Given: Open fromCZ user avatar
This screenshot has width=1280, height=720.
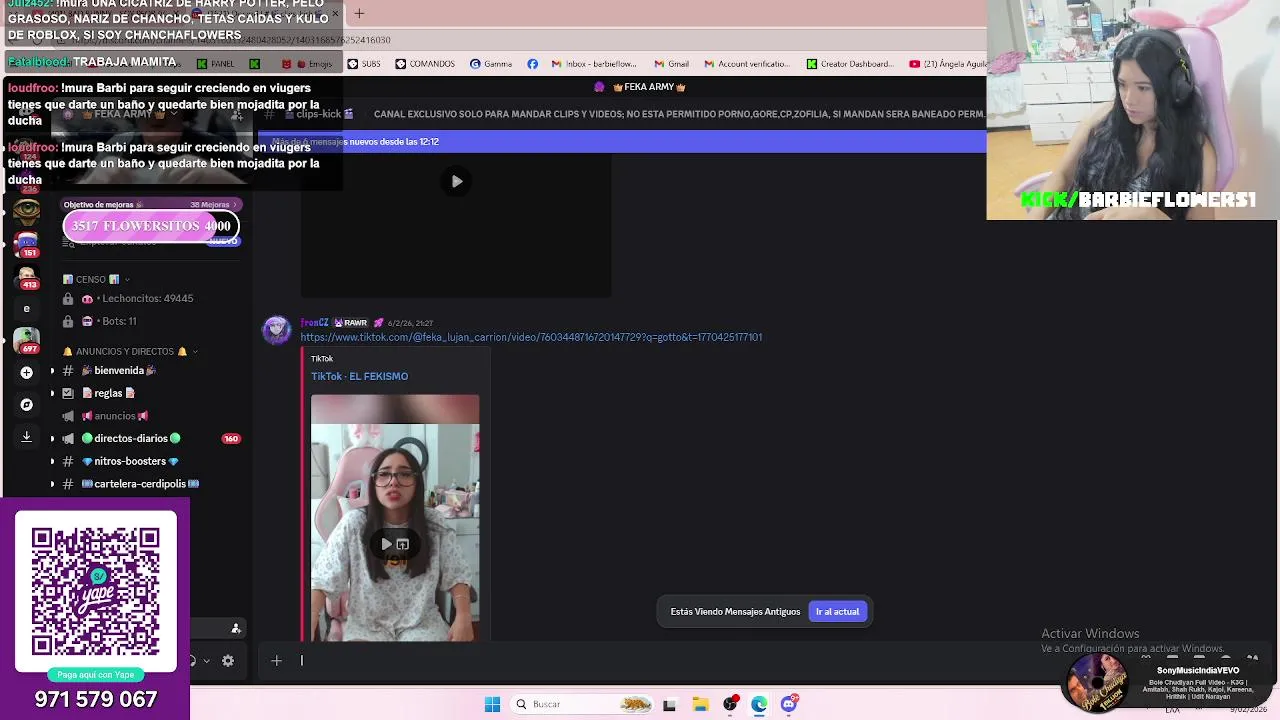Looking at the screenshot, I should click(x=276, y=330).
